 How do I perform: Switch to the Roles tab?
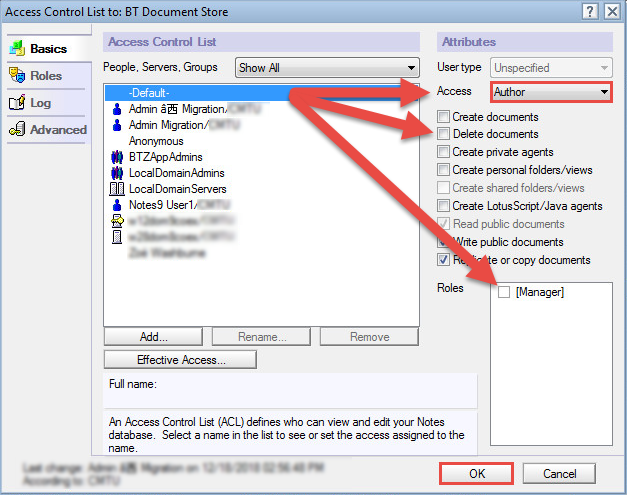pos(46,76)
